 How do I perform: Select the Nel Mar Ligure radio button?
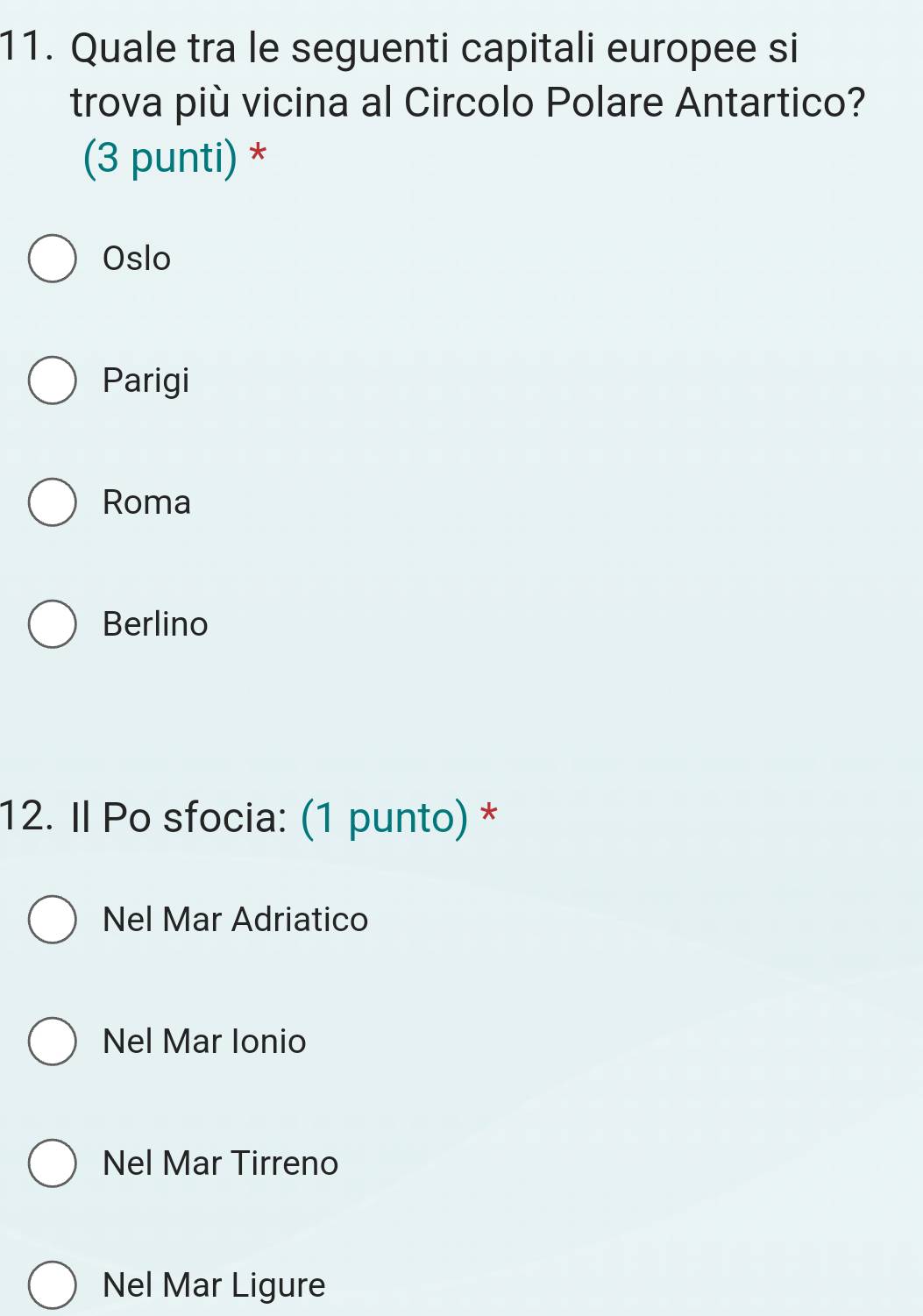tap(53, 1285)
